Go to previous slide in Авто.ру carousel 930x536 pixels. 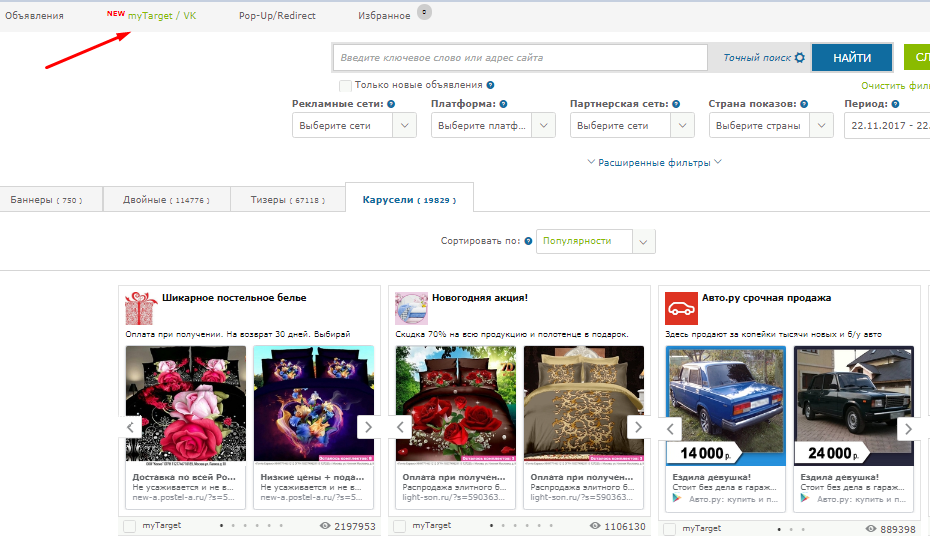[670, 429]
